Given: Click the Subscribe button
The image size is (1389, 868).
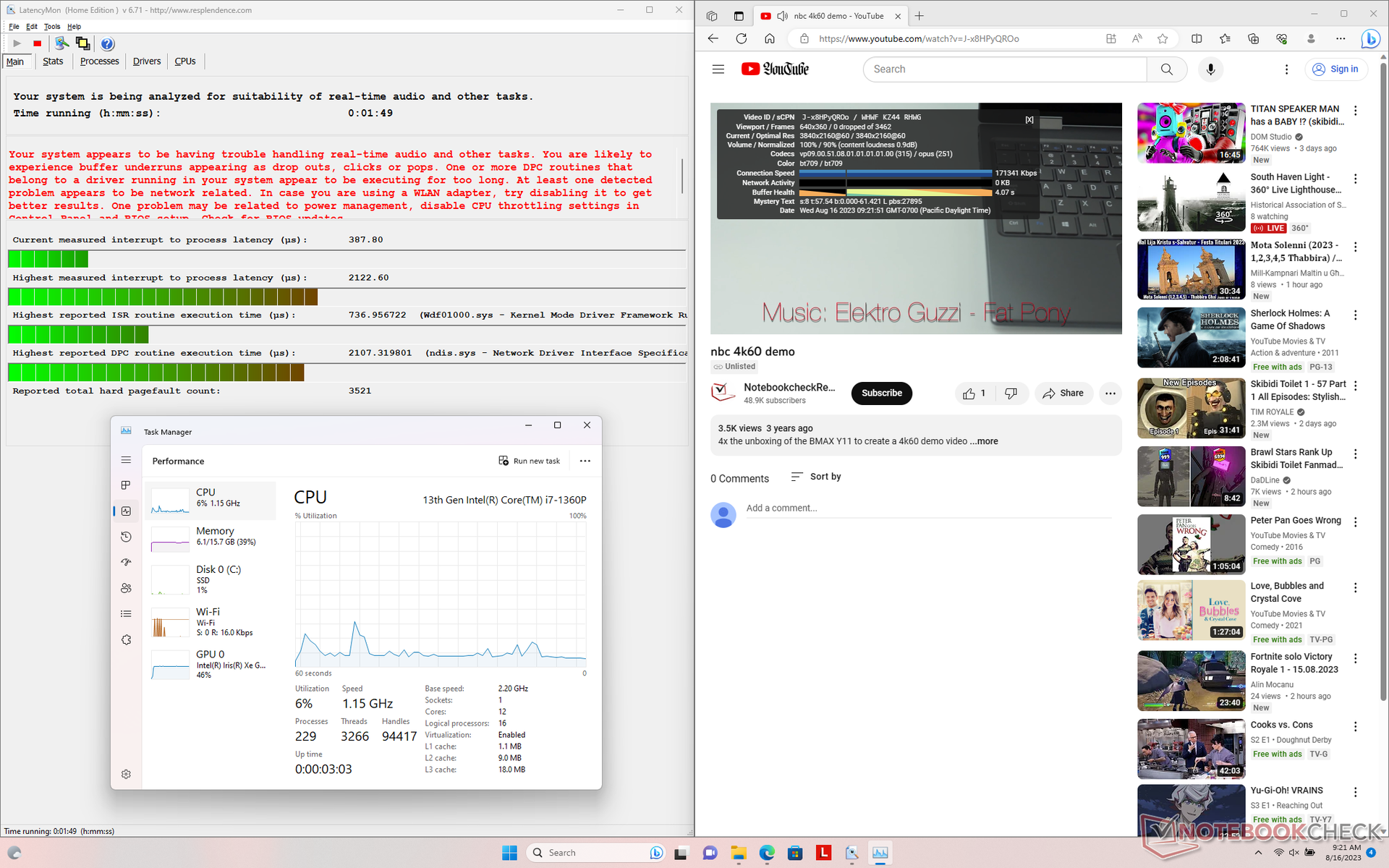Looking at the screenshot, I should pos(881,393).
